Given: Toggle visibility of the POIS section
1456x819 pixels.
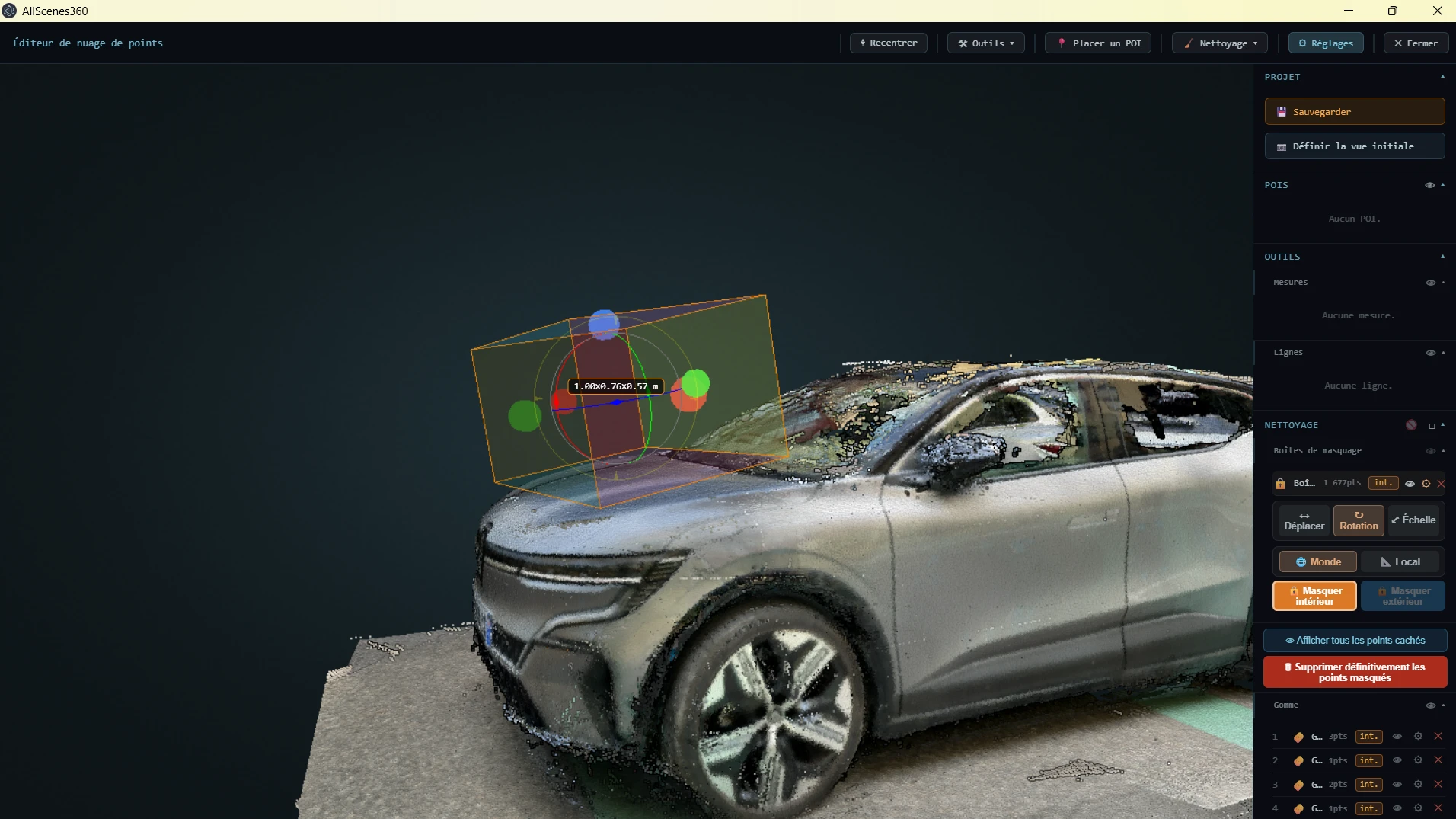Looking at the screenshot, I should pyautogui.click(x=1429, y=185).
